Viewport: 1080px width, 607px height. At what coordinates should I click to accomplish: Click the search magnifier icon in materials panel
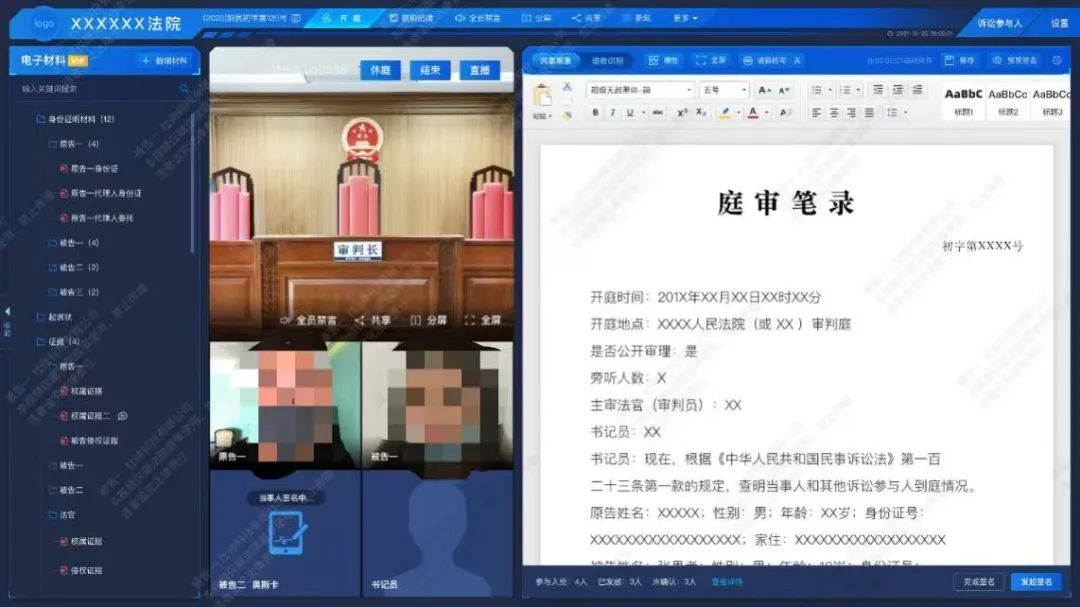click(x=184, y=89)
